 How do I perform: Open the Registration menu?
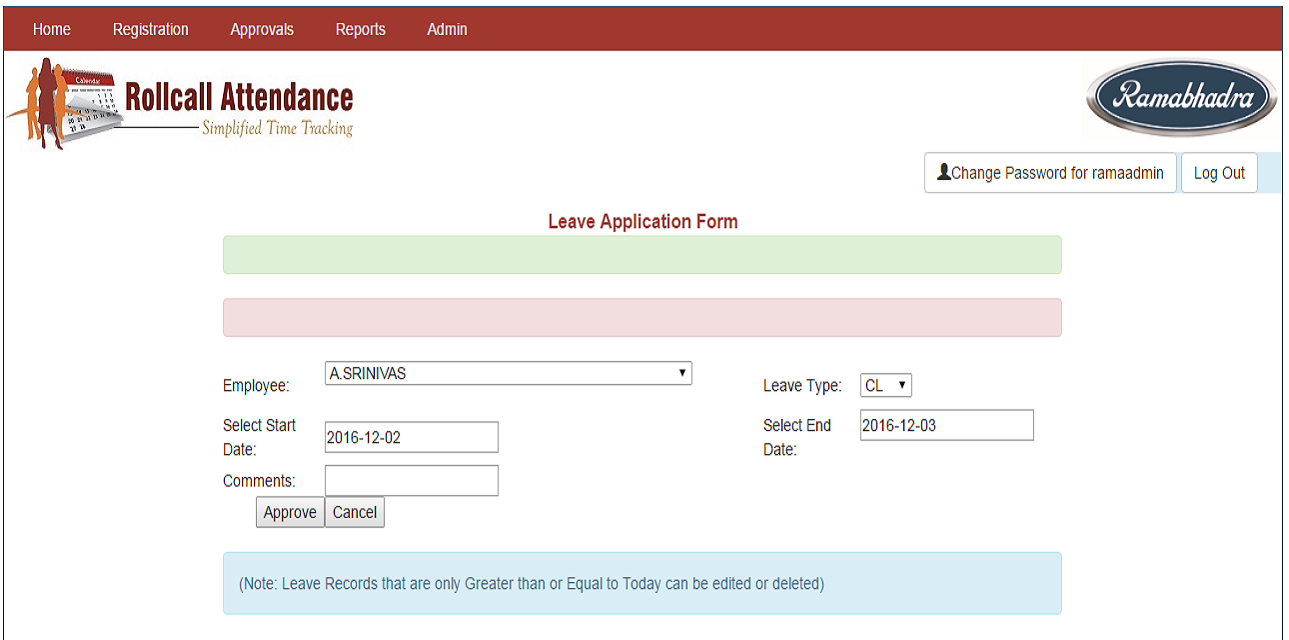click(x=150, y=29)
